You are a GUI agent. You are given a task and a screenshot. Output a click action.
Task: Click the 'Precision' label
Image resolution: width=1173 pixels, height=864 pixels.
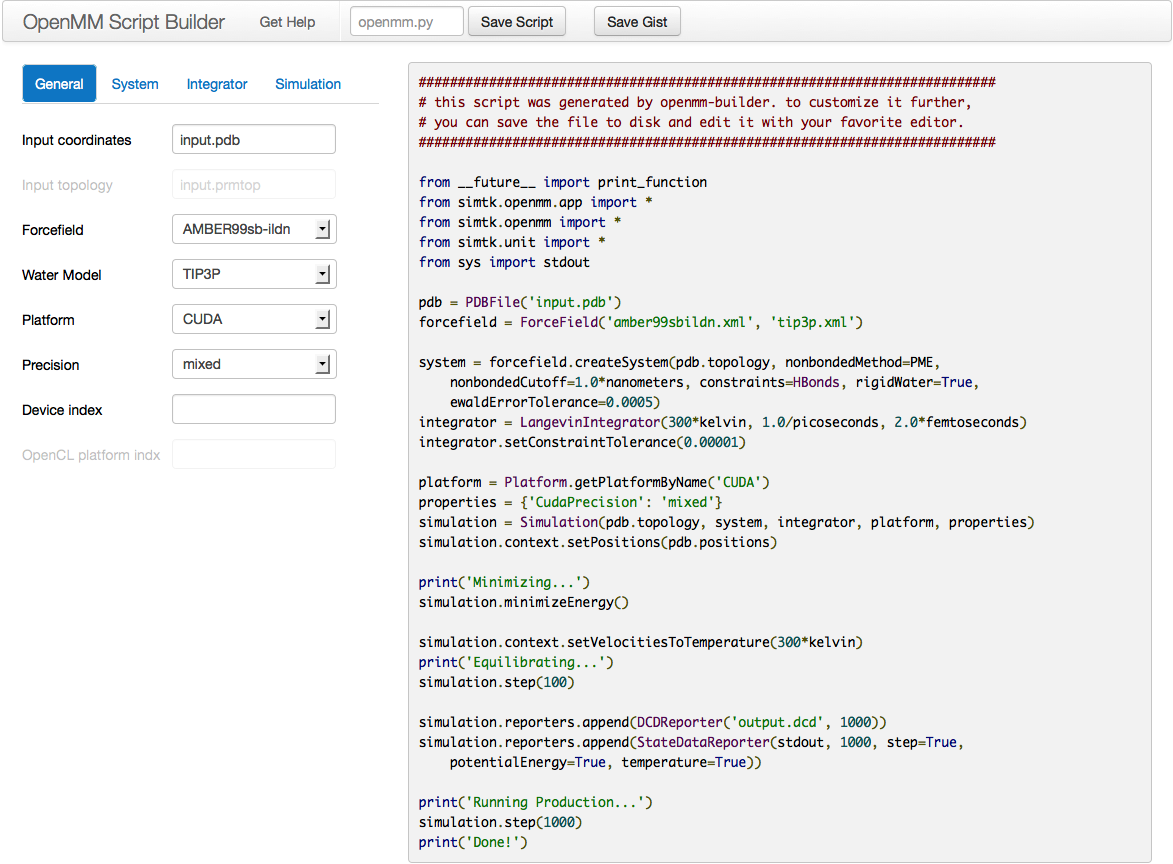(x=50, y=364)
